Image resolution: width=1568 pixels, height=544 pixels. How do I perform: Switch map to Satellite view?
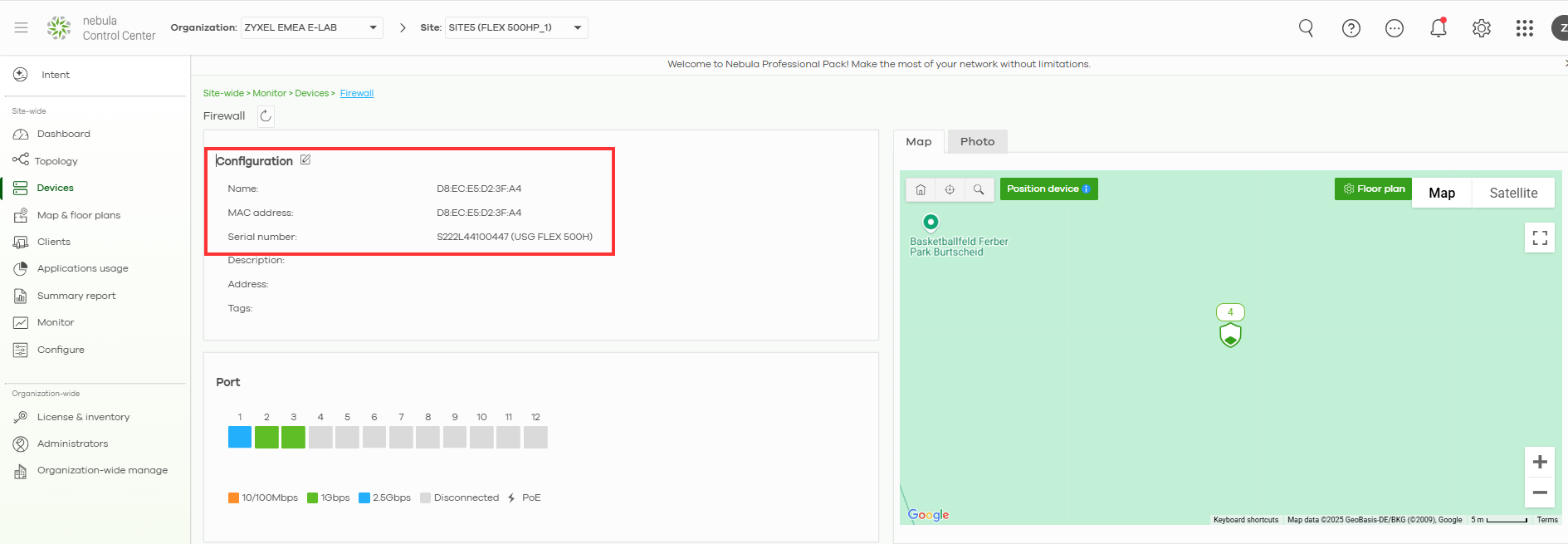[x=1512, y=193]
